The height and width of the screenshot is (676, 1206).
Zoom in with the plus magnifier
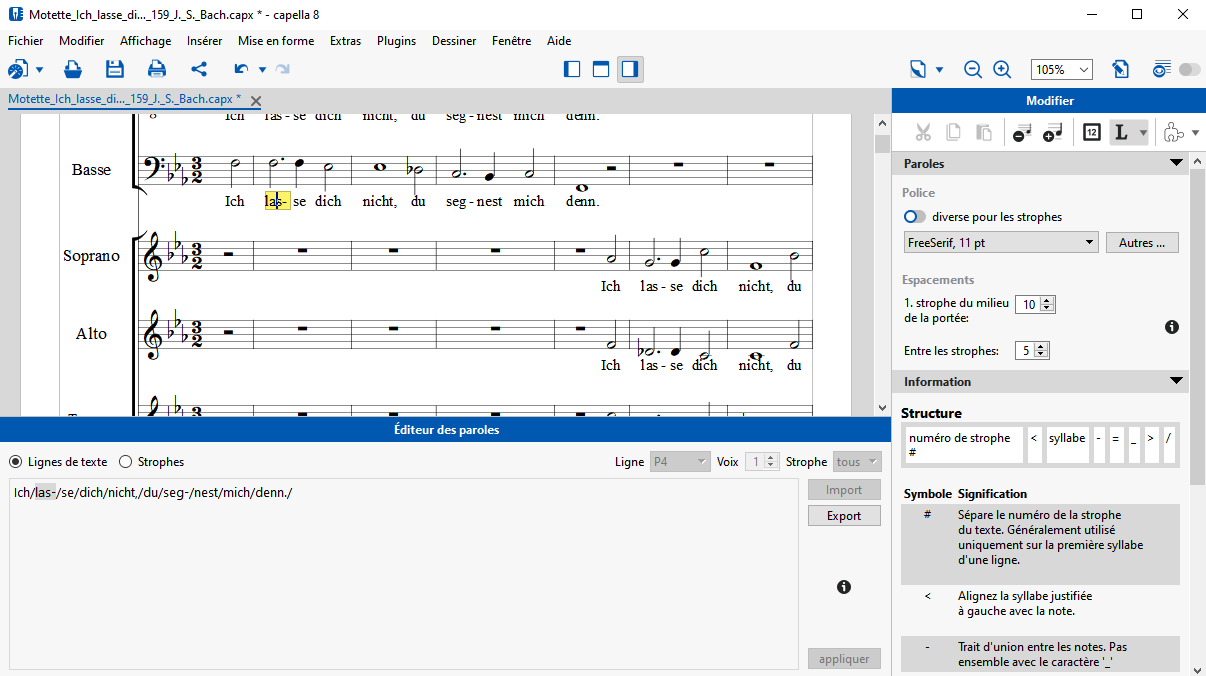click(x=1002, y=69)
